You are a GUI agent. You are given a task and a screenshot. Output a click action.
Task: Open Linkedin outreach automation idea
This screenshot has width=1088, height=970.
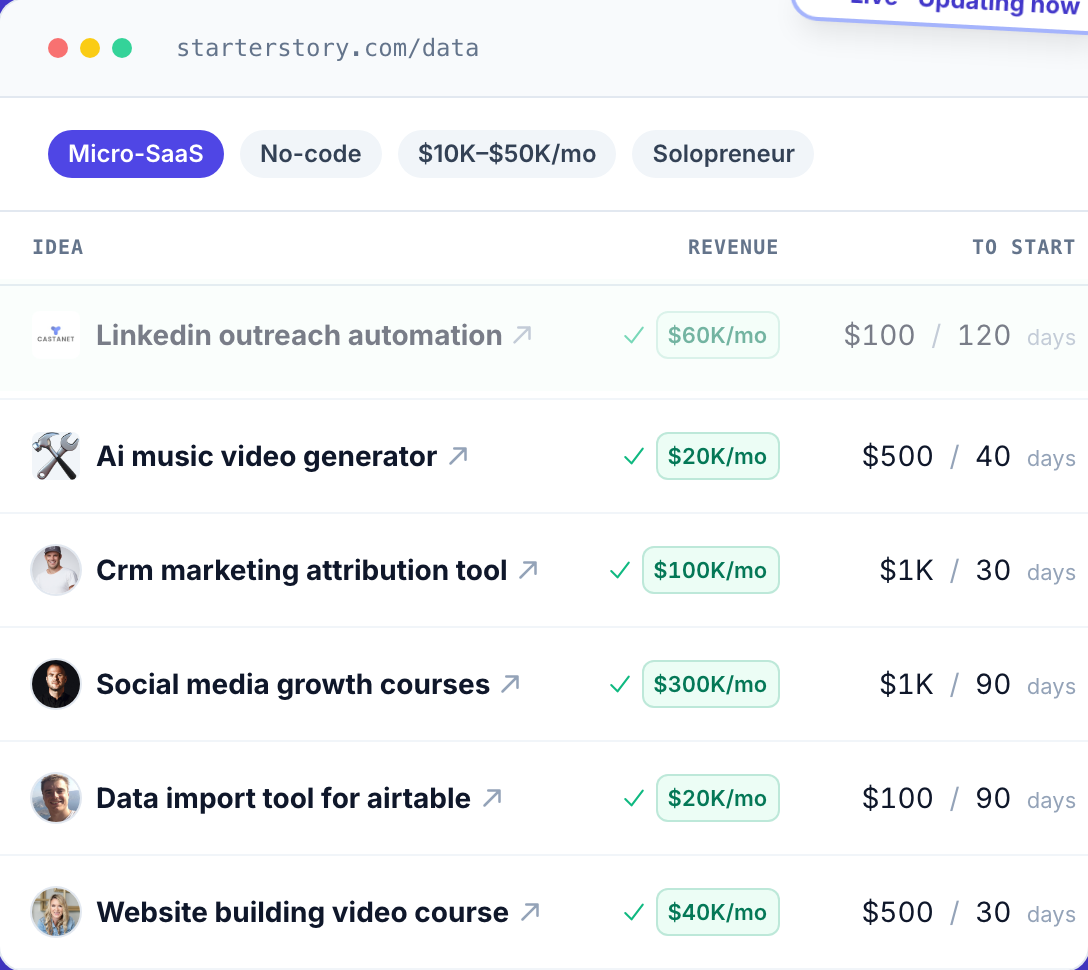click(299, 335)
